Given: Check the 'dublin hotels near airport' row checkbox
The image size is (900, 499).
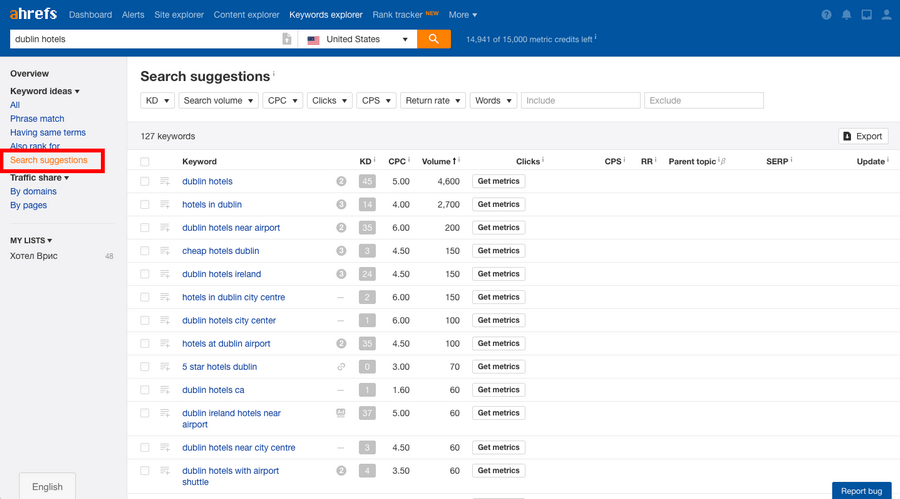Looking at the screenshot, I should (145, 228).
